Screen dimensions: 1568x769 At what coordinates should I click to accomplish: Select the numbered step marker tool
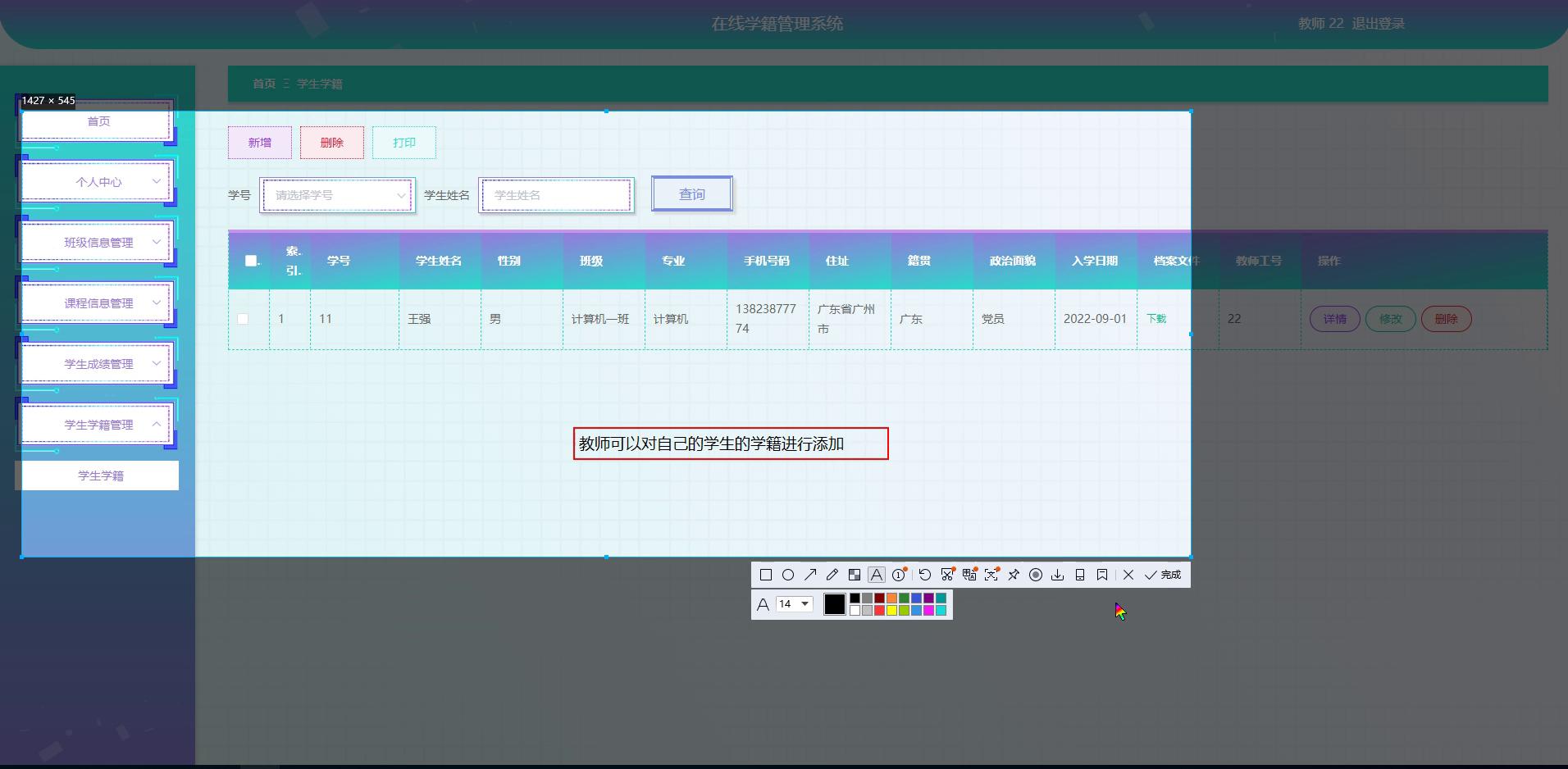pos(899,575)
